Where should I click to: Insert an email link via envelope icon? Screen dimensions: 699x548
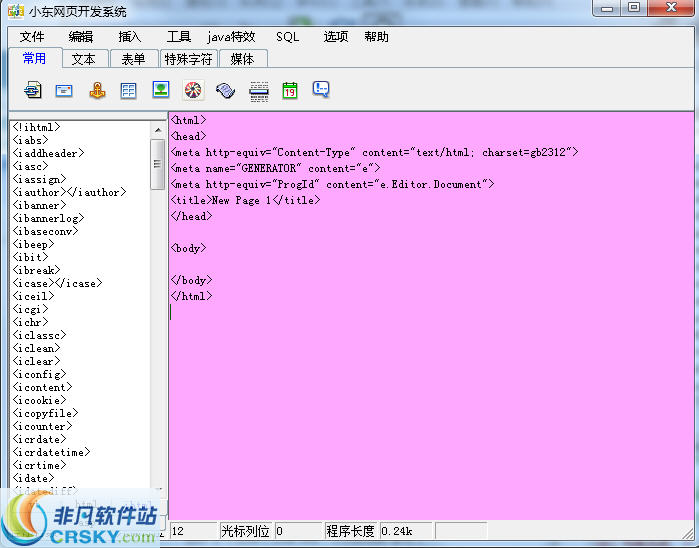pos(64,91)
